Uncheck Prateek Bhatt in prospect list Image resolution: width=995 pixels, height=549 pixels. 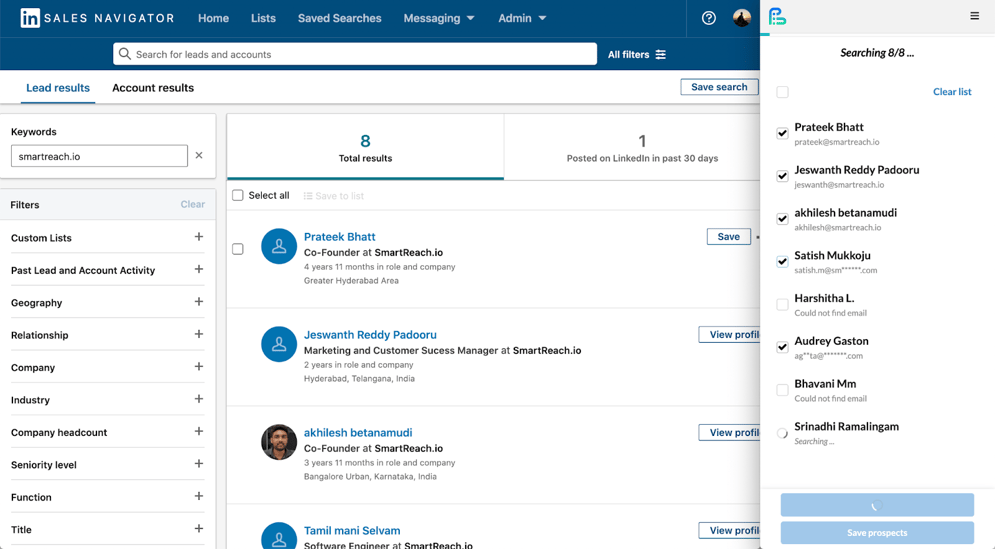[782, 133]
